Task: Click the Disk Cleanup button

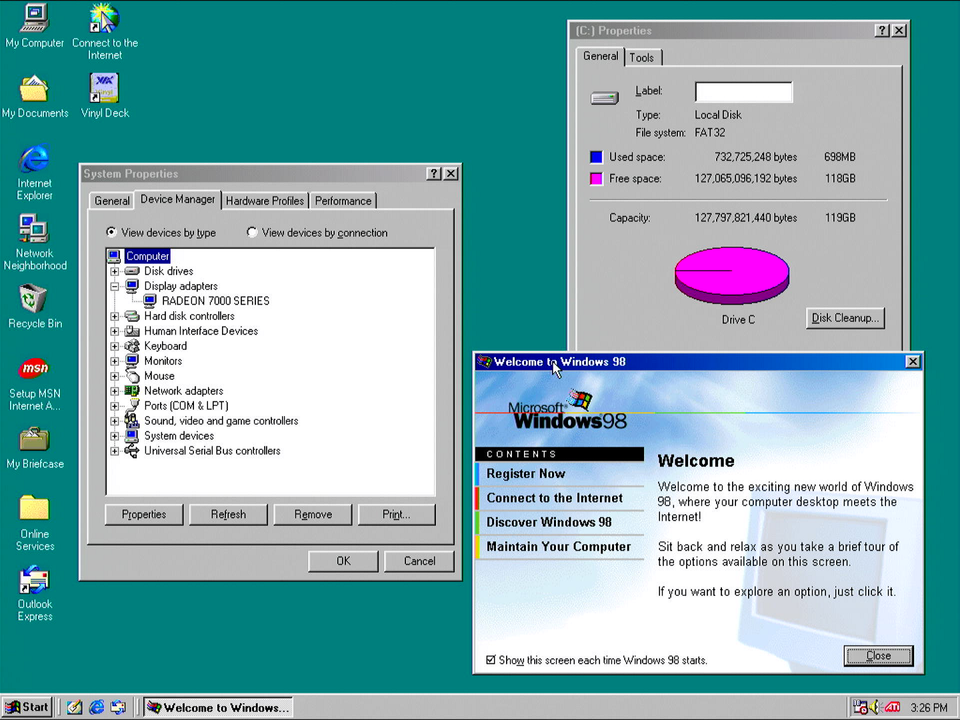Action: [x=844, y=317]
